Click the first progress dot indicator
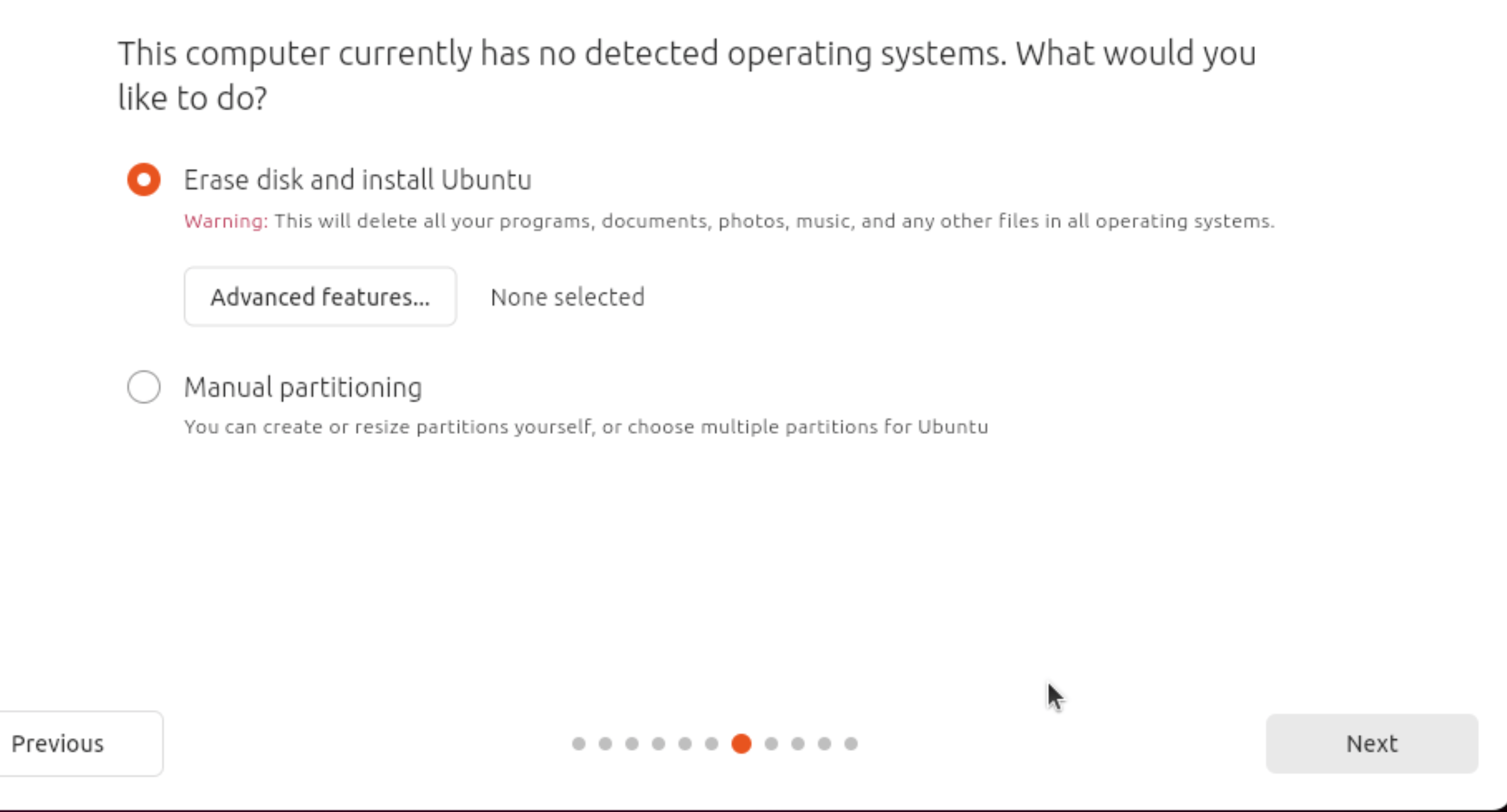Viewport: 1507px width, 812px height. 579,743
